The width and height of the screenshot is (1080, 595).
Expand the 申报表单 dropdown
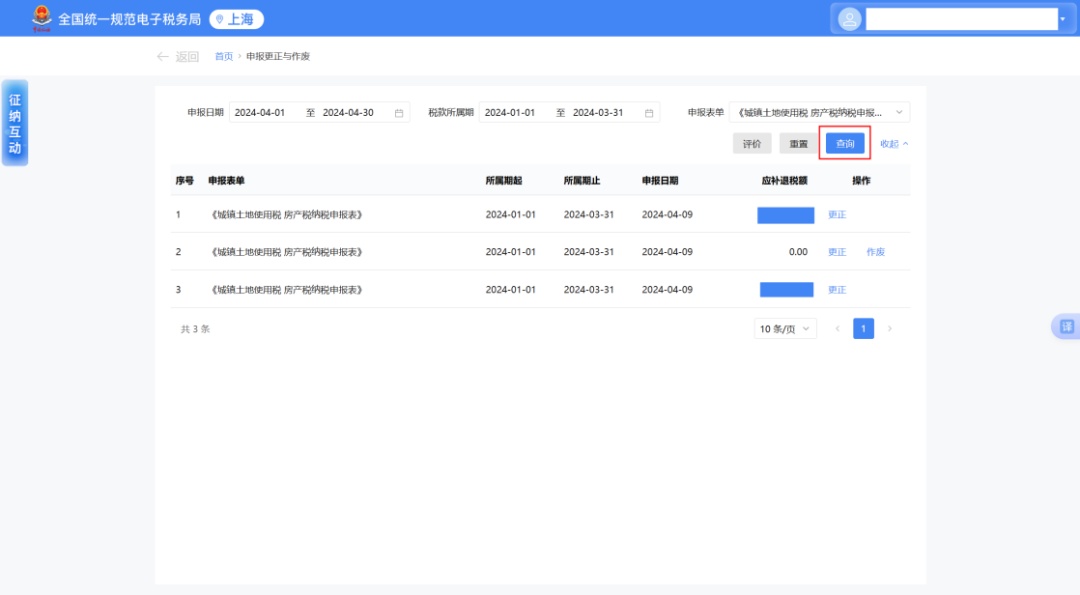898,113
